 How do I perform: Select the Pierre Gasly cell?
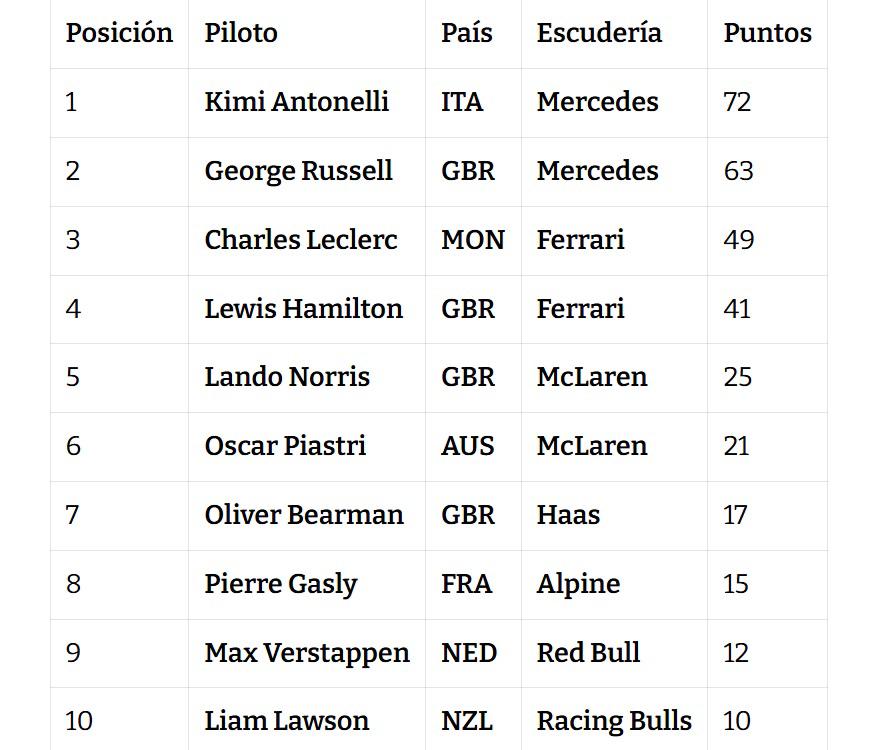pos(280,584)
